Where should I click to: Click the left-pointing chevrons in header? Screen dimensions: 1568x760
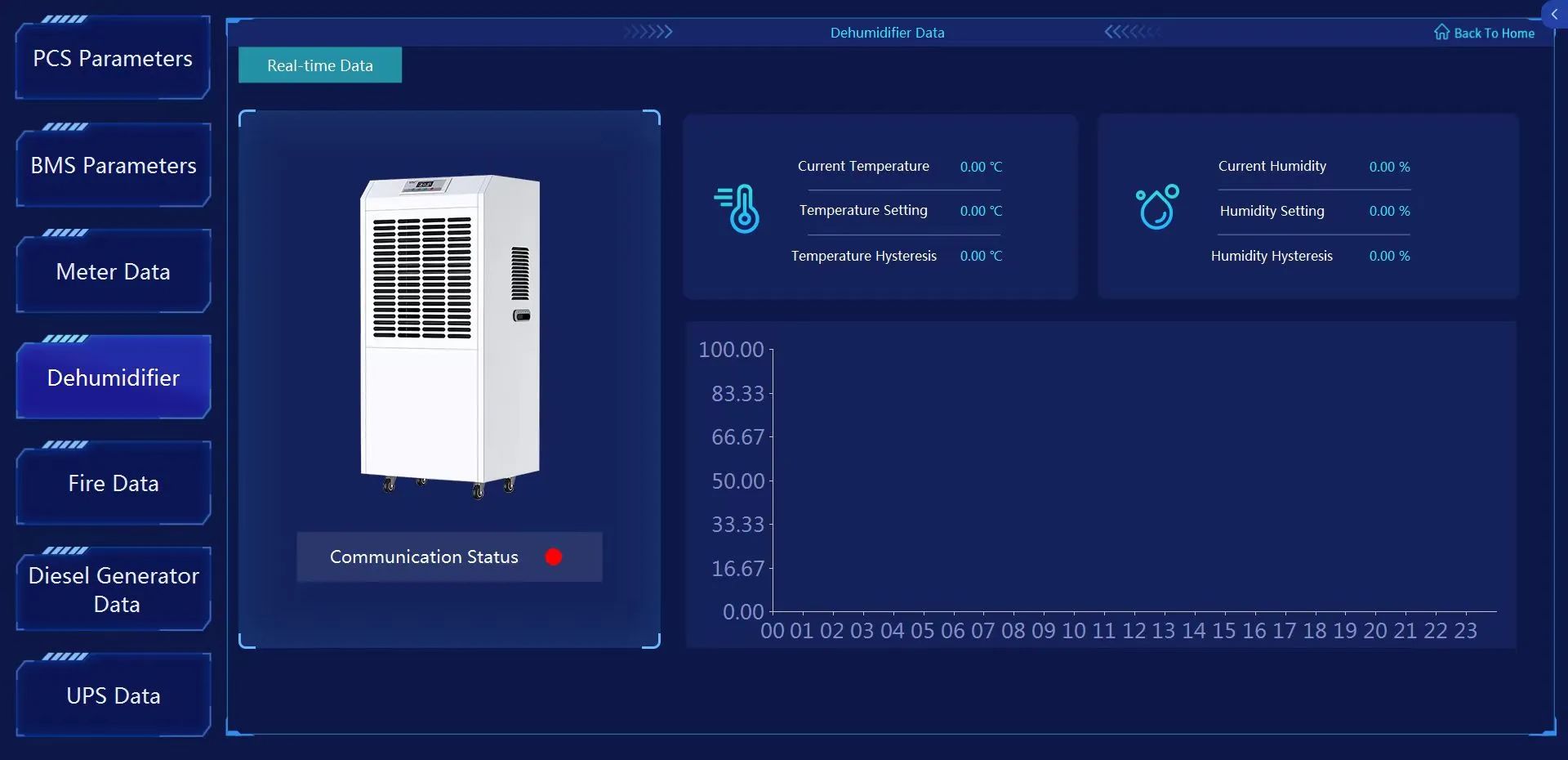[x=1132, y=32]
